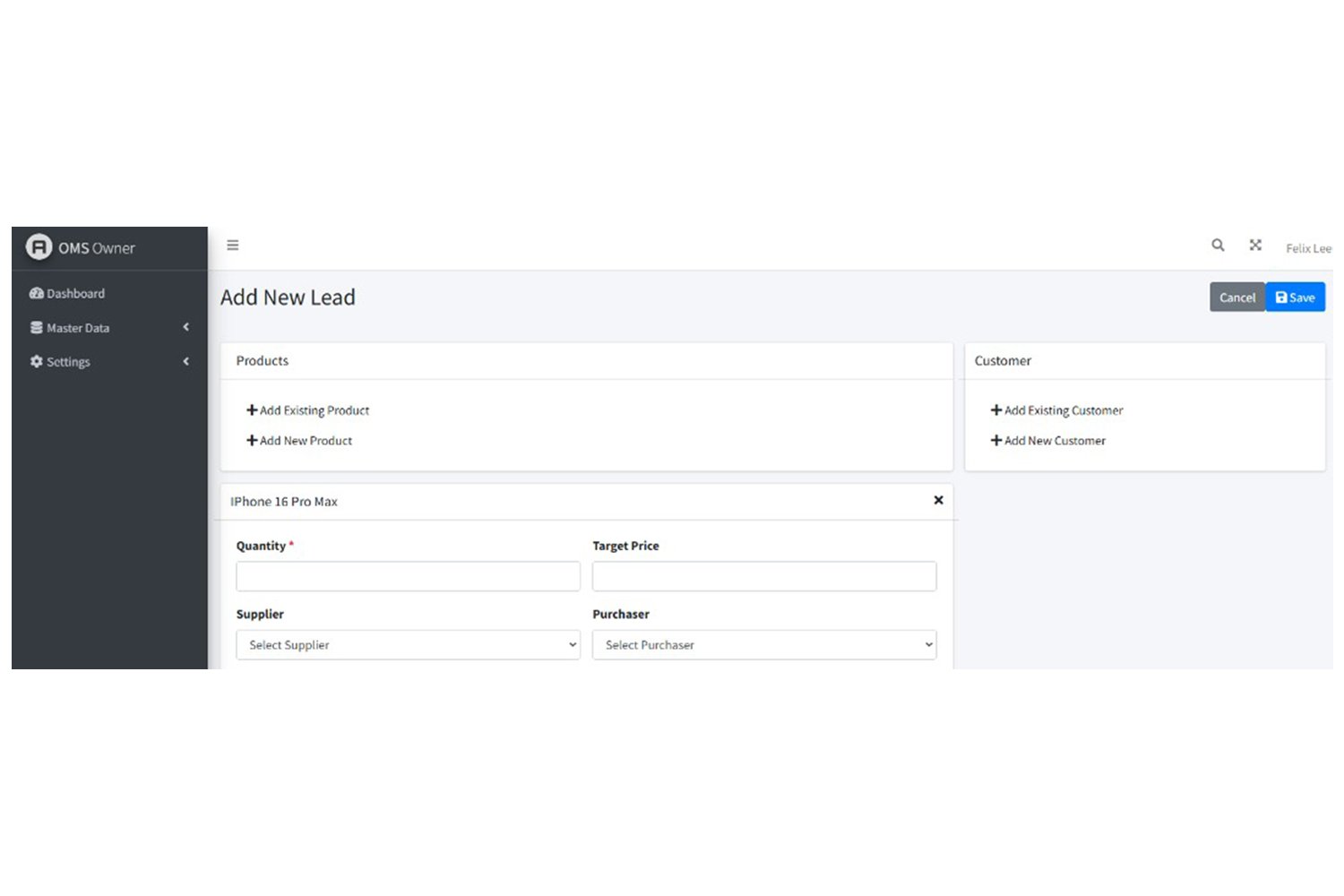
Task: Toggle fullscreen with the expand icon
Action: click(x=1255, y=246)
